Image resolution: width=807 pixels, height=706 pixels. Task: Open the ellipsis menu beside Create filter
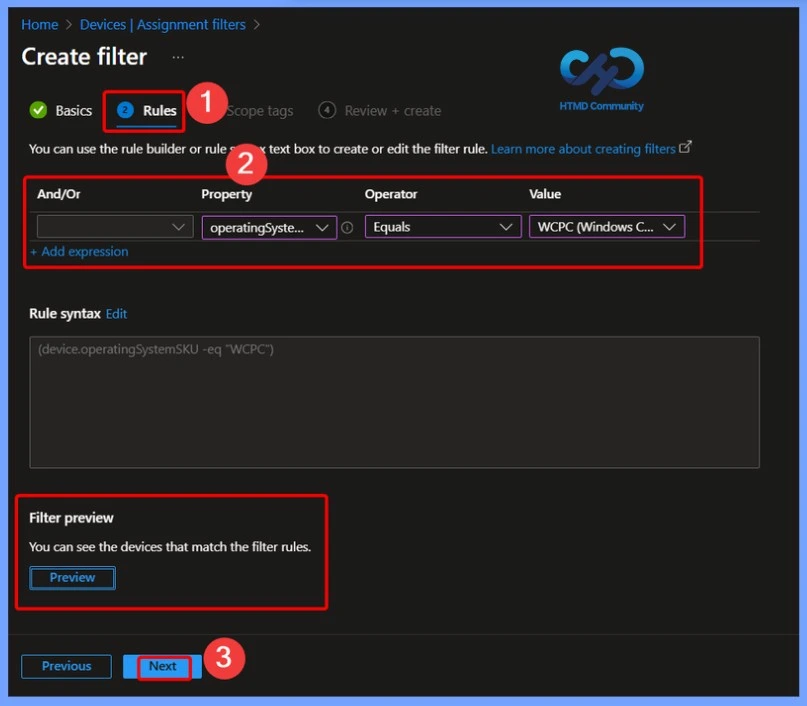(178, 58)
